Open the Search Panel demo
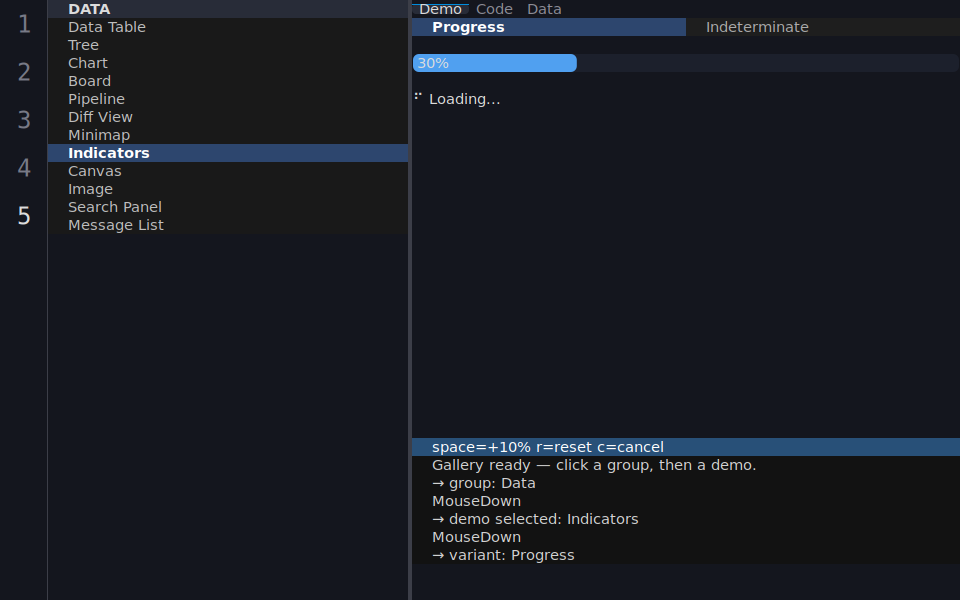The width and height of the screenshot is (960, 600). click(228, 207)
